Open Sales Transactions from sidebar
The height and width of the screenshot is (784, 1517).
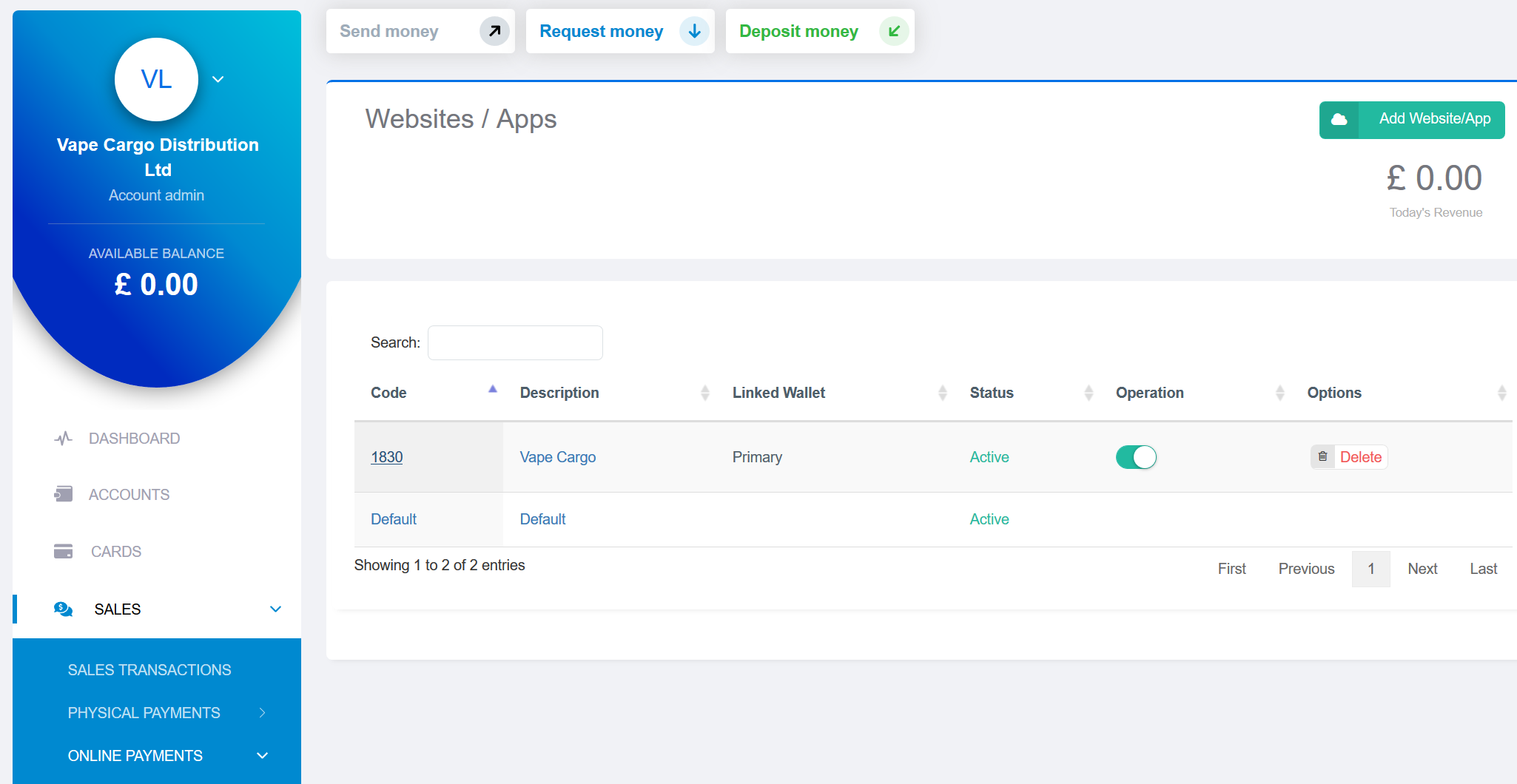(x=149, y=669)
